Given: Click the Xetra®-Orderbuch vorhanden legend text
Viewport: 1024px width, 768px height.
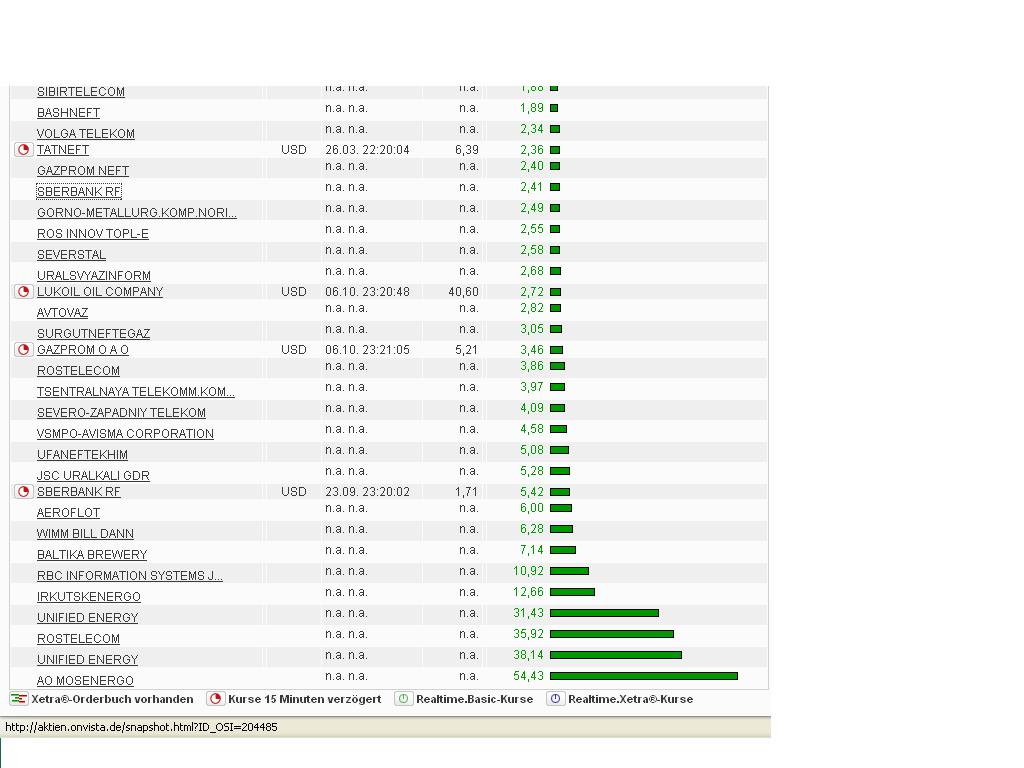Looking at the screenshot, I should [x=112, y=699].
